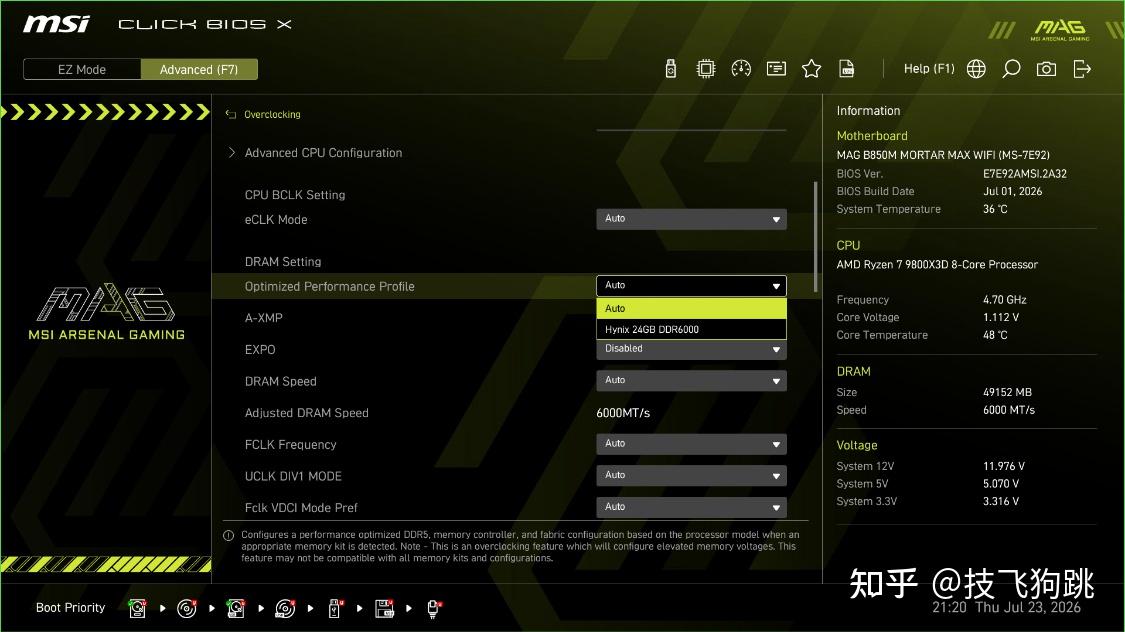Open the M-Flash USB drive icon
Image resolution: width=1125 pixels, height=632 pixels.
click(671, 69)
